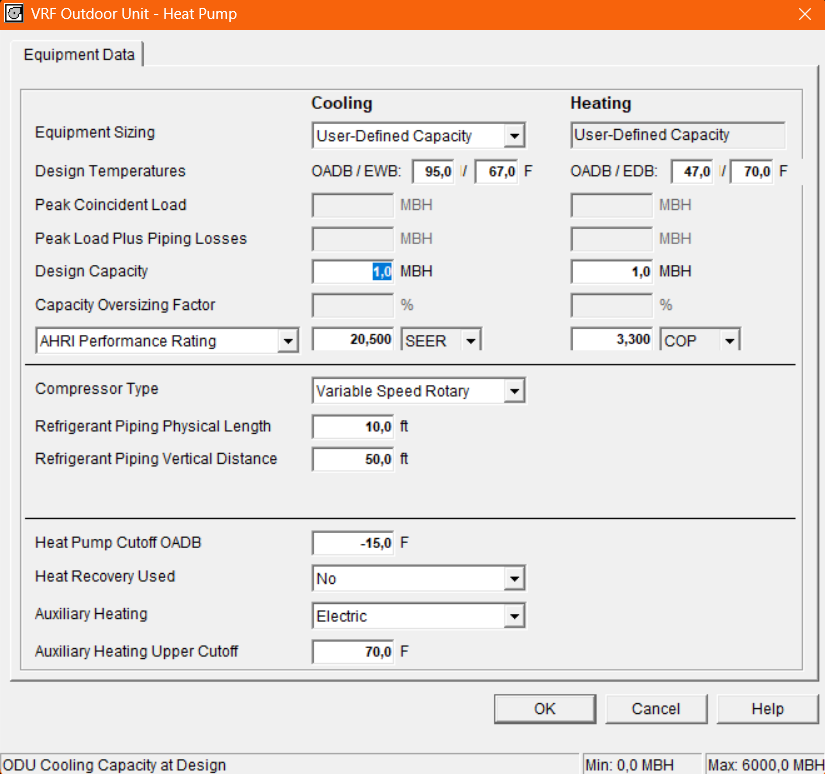Select the cooling EWB temperature field
This screenshot has width=825, height=774.
497,171
